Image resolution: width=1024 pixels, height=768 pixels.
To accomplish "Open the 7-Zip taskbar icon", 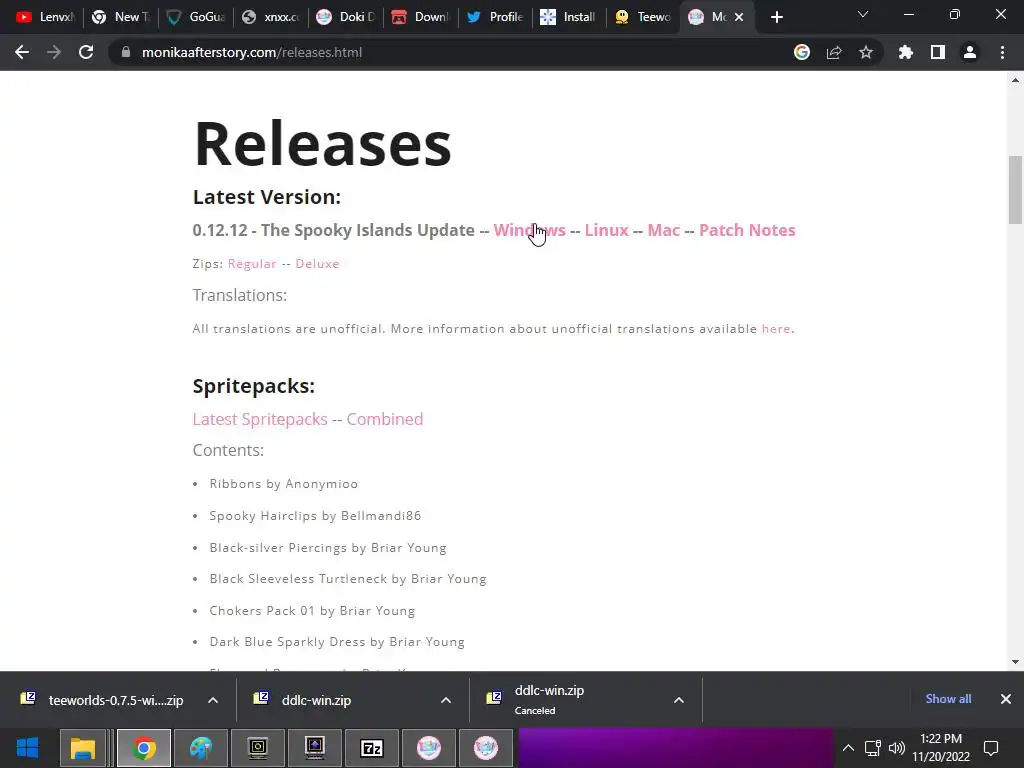I will pos(372,748).
